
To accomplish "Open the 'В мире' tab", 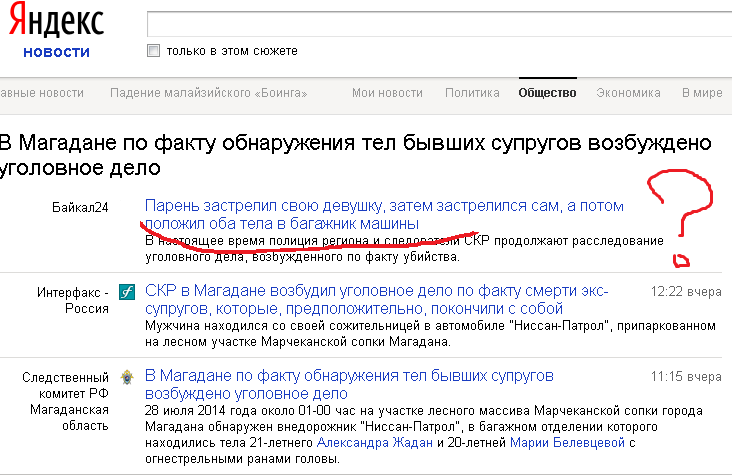I will 702,93.
